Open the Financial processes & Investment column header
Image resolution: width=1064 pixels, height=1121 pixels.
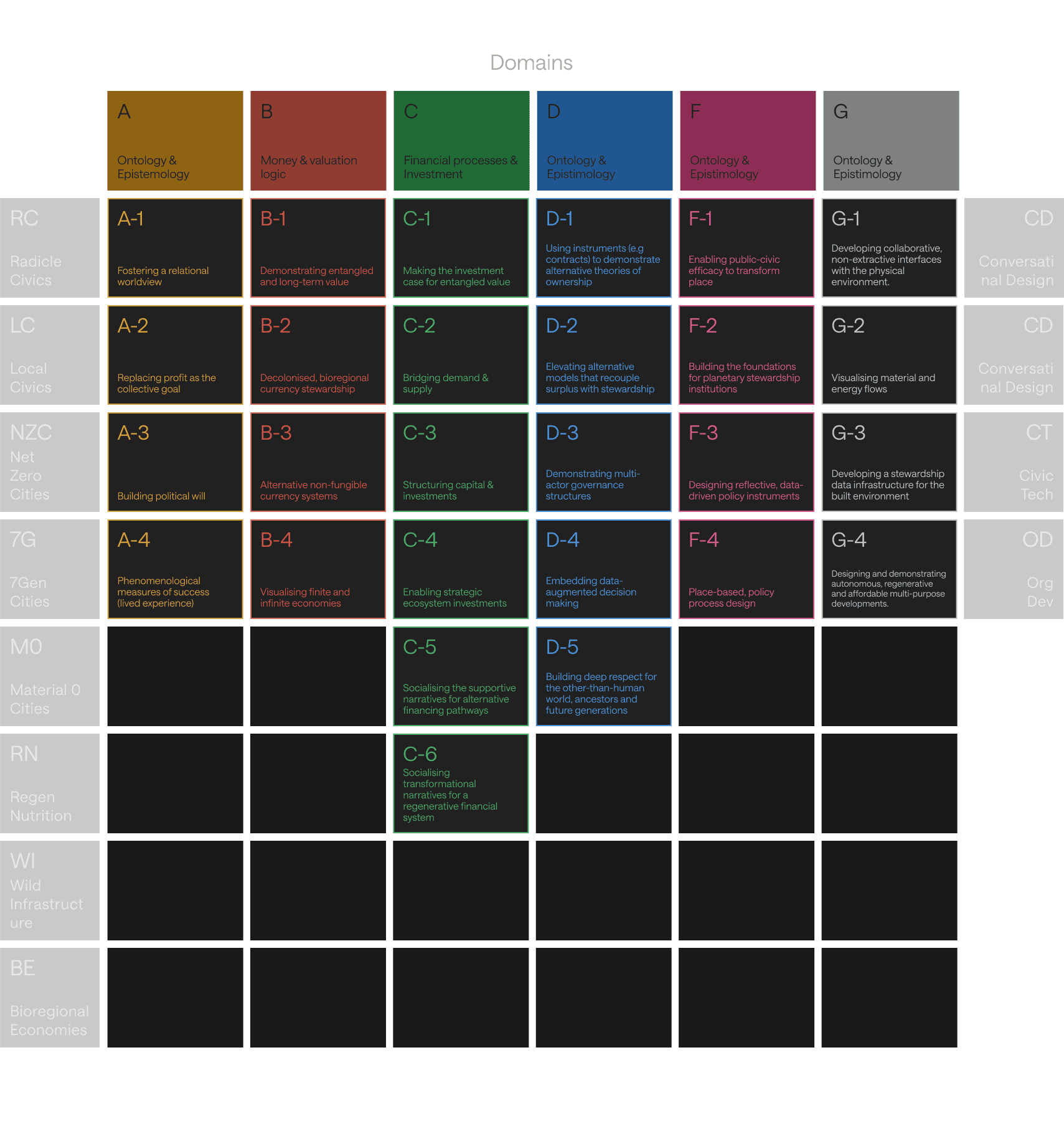[461, 141]
